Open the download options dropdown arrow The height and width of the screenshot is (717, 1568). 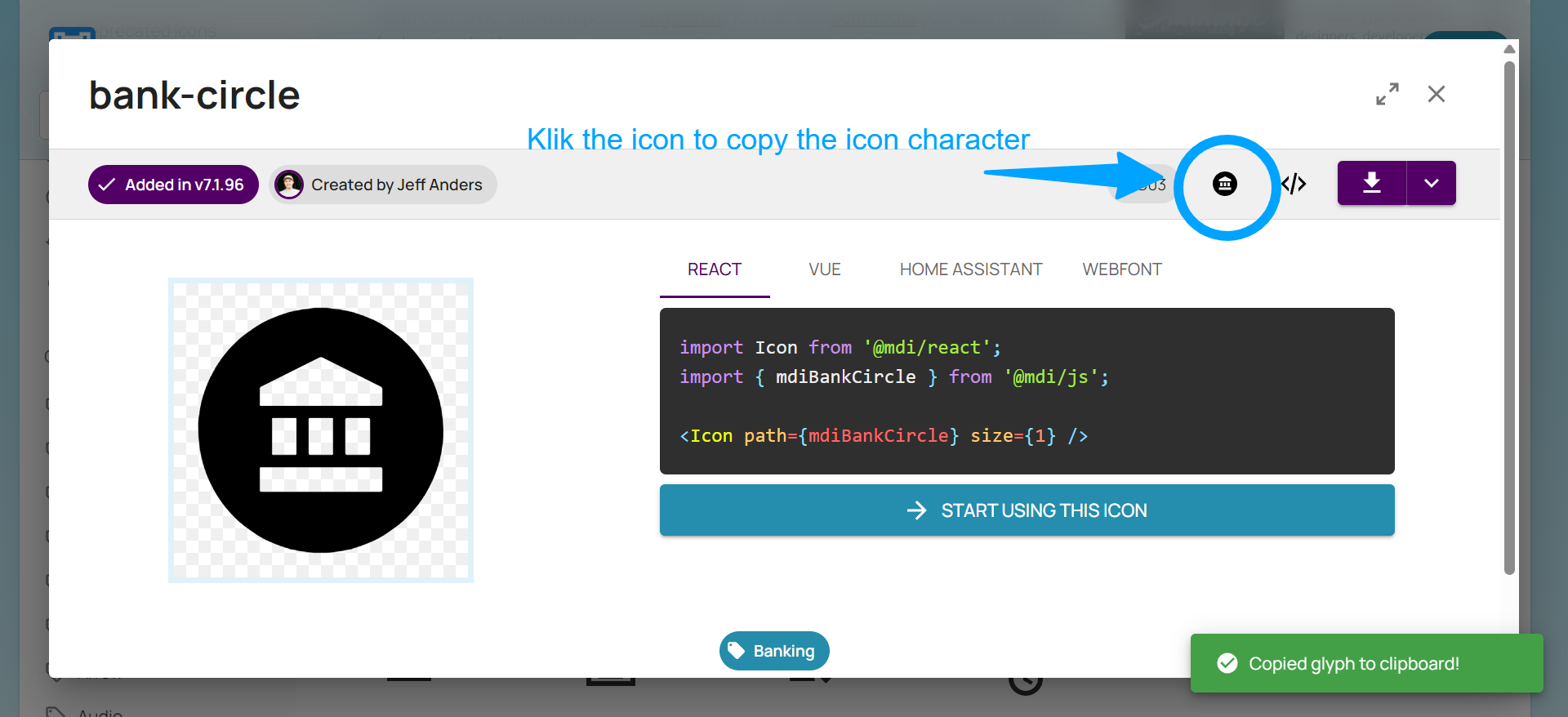[1431, 183]
